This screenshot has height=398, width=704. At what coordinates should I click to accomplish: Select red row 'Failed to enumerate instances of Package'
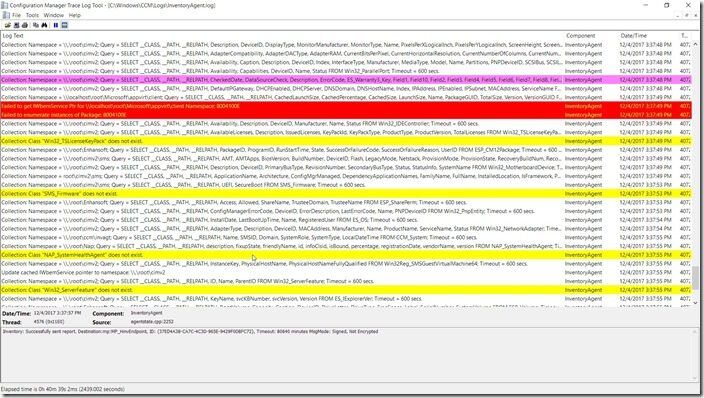click(x=346, y=115)
